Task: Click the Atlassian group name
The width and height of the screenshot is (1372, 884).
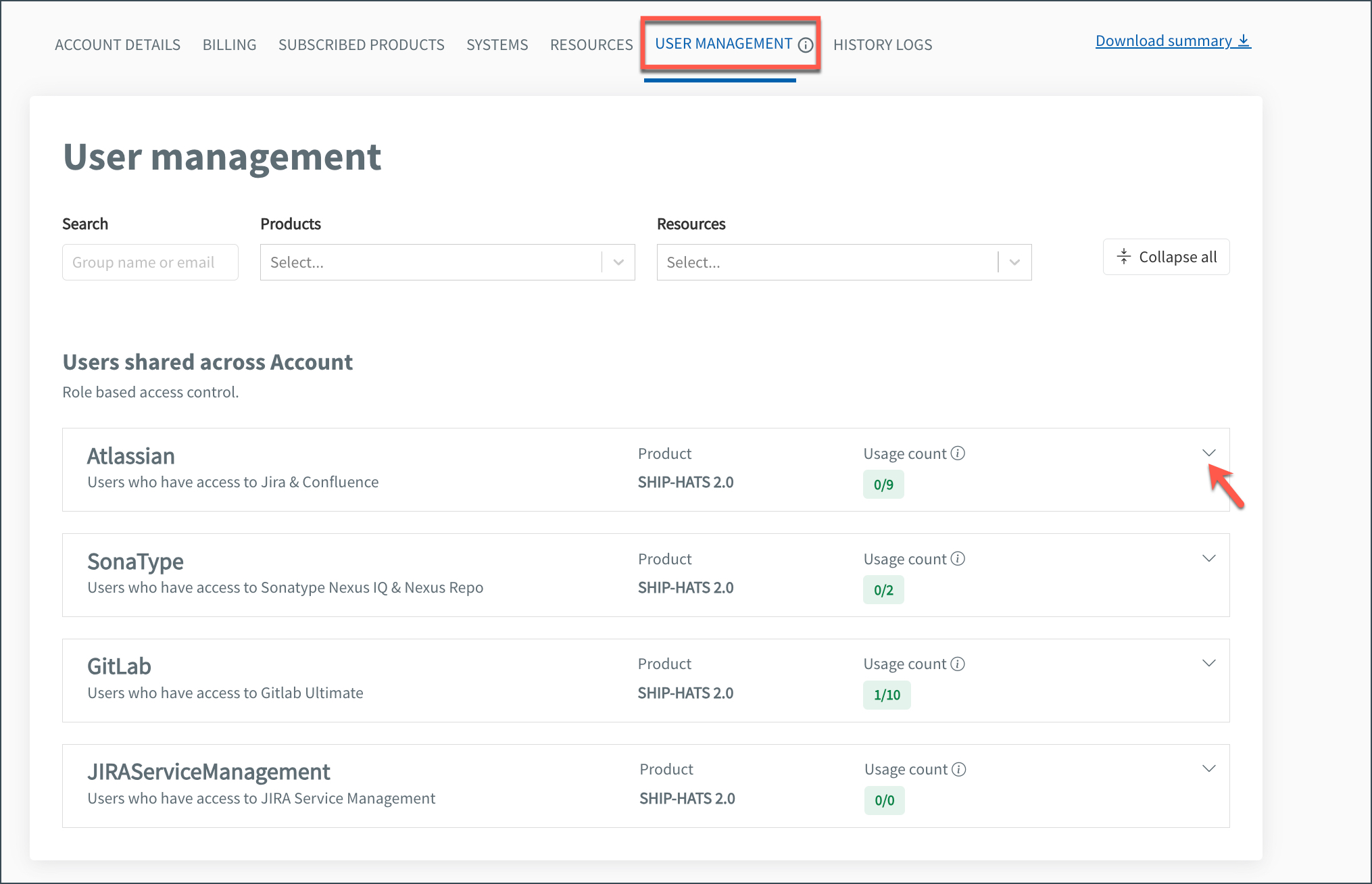Action: coord(131,456)
